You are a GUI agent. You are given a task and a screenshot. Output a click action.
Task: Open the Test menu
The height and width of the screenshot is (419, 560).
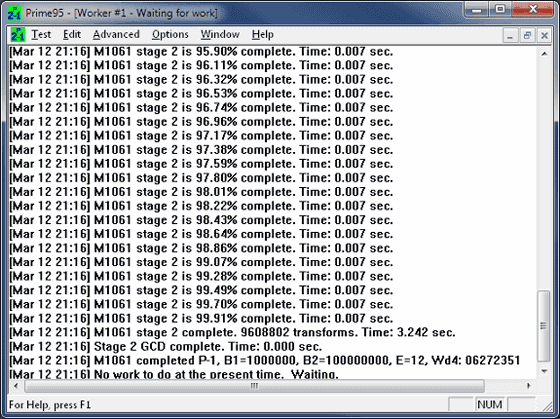point(41,35)
